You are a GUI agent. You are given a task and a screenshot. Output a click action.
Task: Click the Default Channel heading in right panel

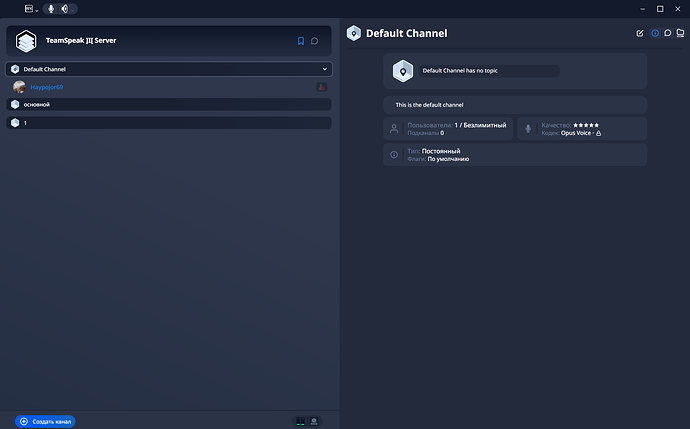(x=407, y=33)
